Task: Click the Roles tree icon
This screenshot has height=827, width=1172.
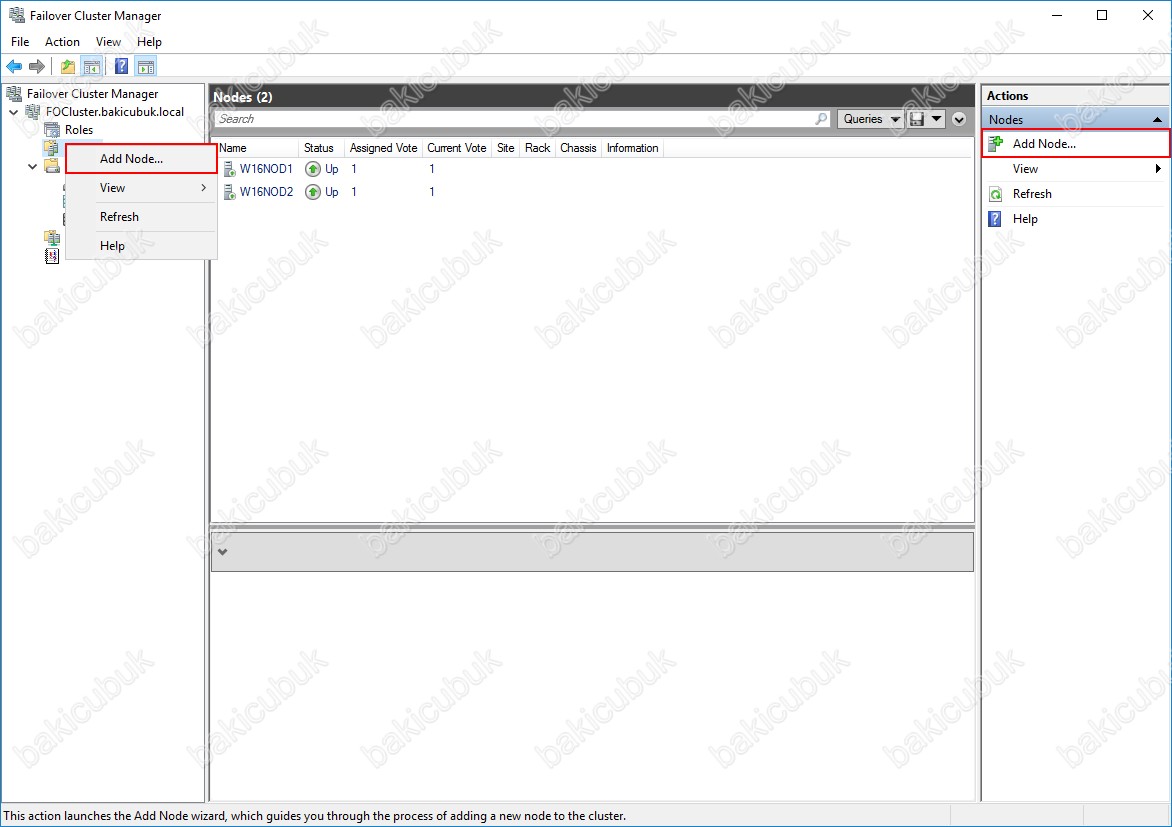Action: (x=52, y=130)
